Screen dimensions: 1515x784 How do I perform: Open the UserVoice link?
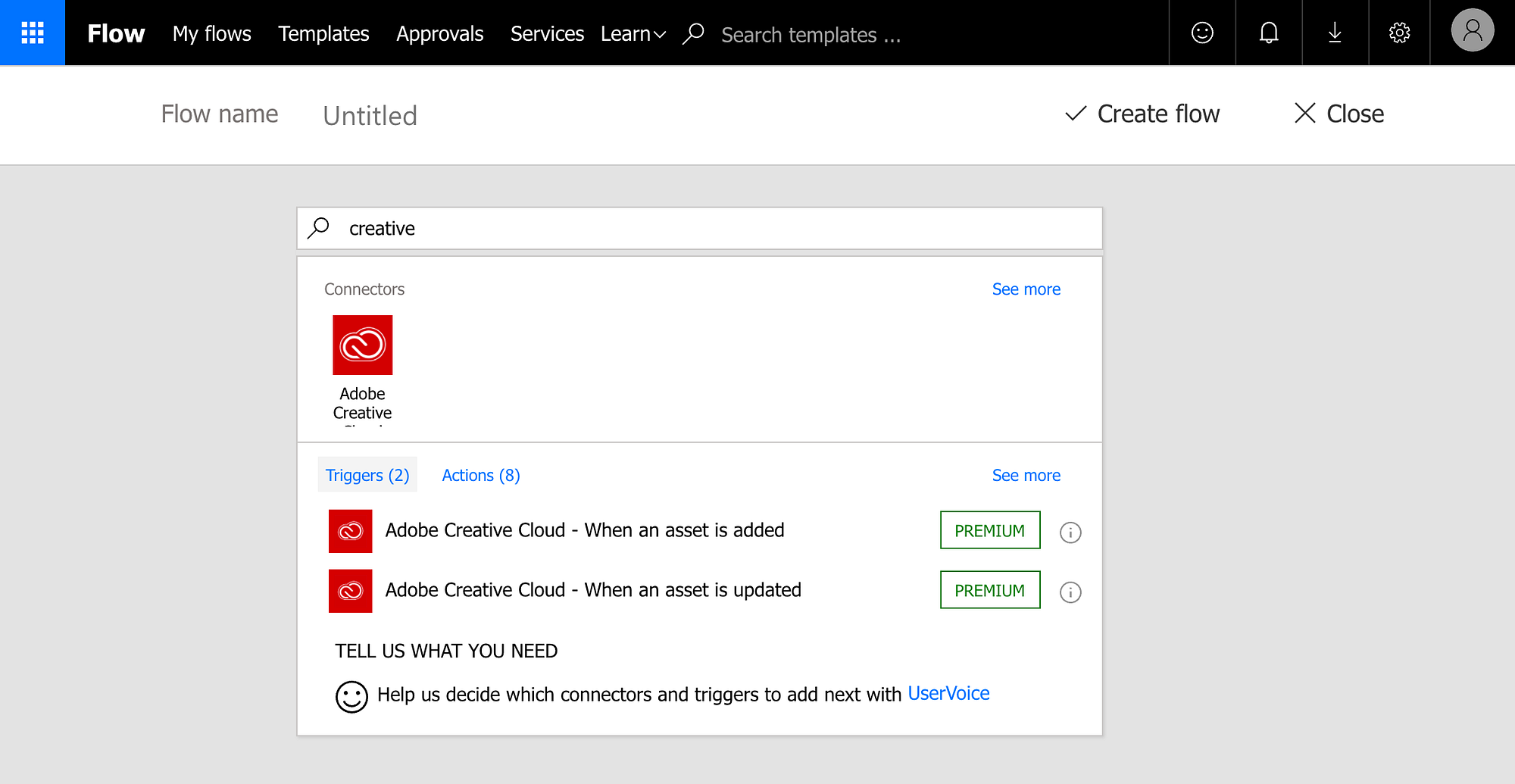click(948, 694)
